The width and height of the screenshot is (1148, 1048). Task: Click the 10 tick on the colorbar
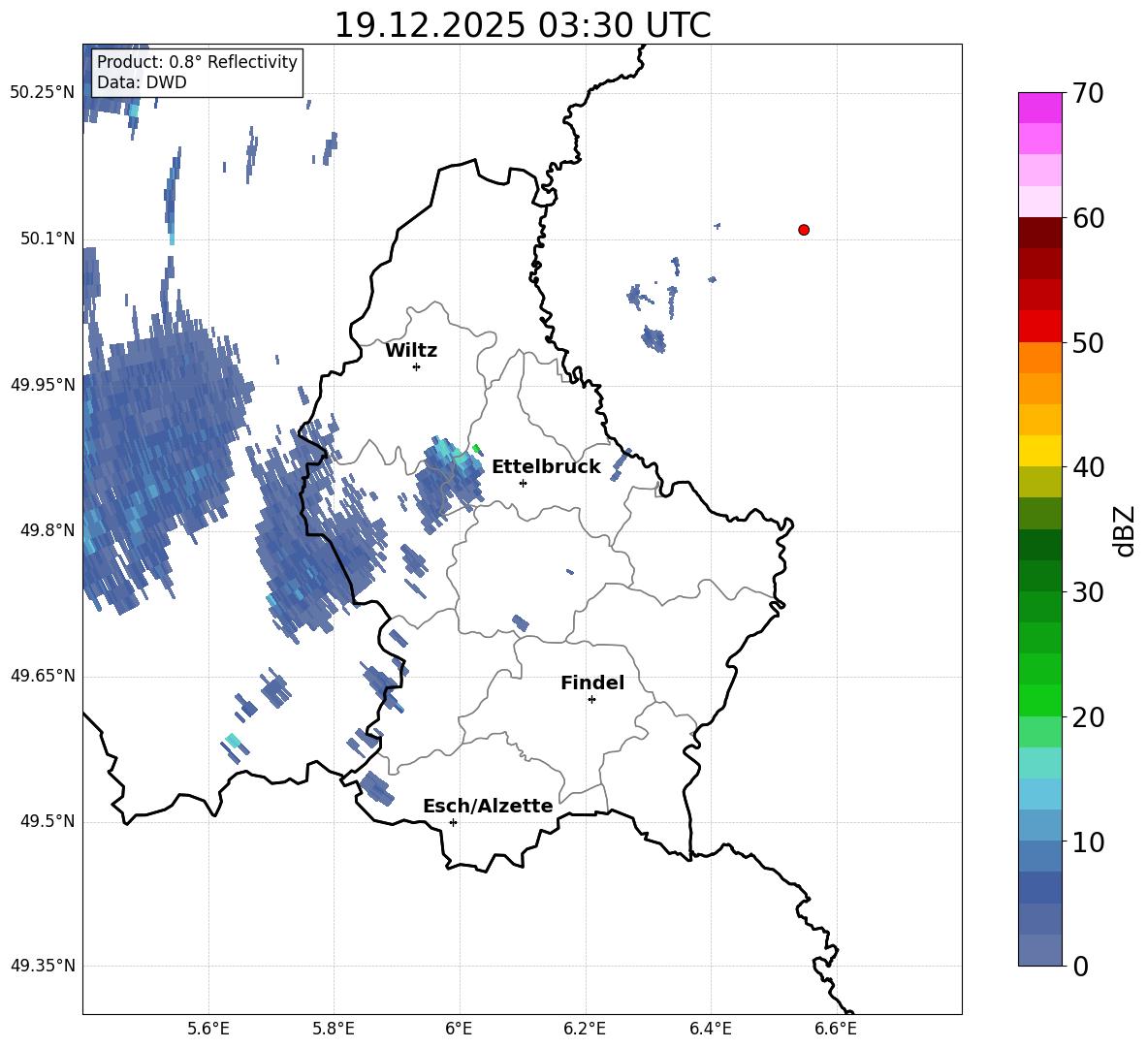click(1088, 842)
